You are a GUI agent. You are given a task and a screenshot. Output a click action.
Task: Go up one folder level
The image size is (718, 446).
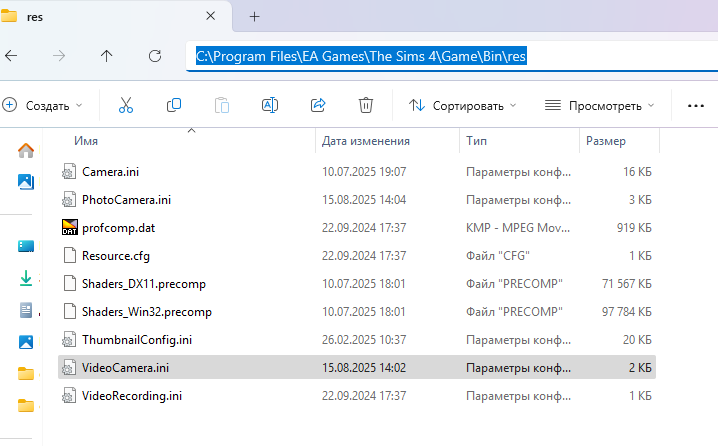[106, 56]
